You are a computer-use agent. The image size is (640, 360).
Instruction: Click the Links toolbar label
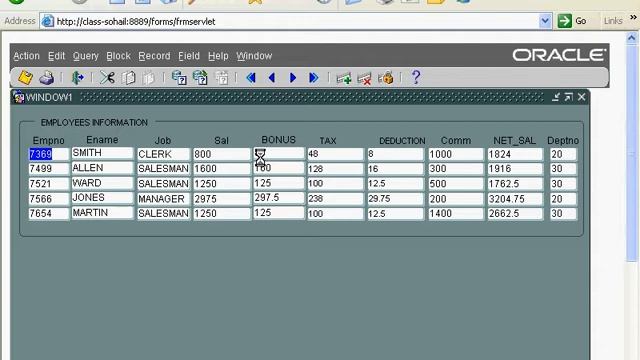613,21
